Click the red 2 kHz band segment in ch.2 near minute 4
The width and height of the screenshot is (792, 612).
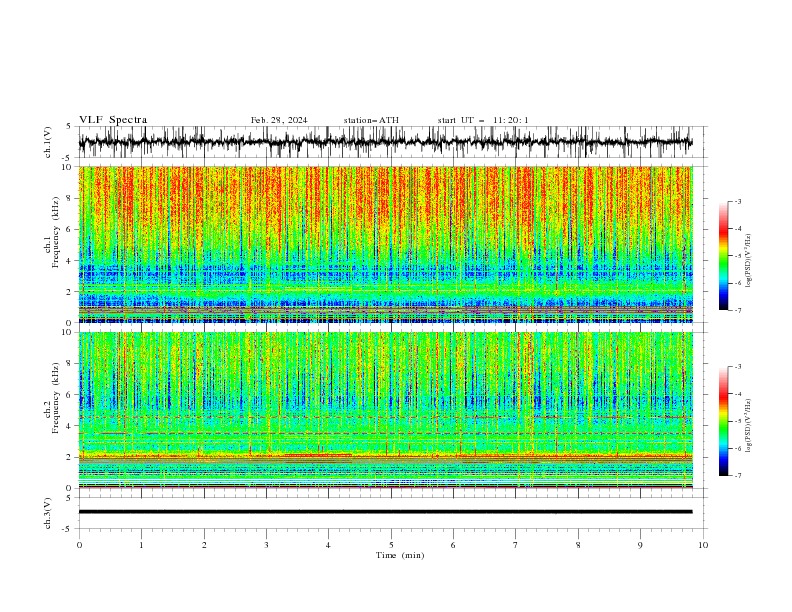[318, 455]
